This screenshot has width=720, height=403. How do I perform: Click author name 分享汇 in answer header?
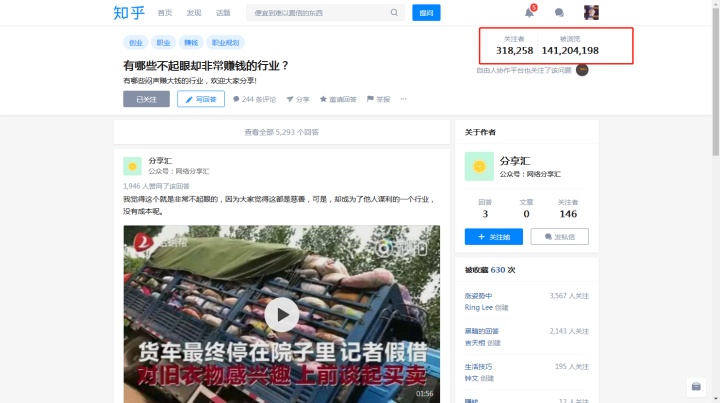[160, 161]
